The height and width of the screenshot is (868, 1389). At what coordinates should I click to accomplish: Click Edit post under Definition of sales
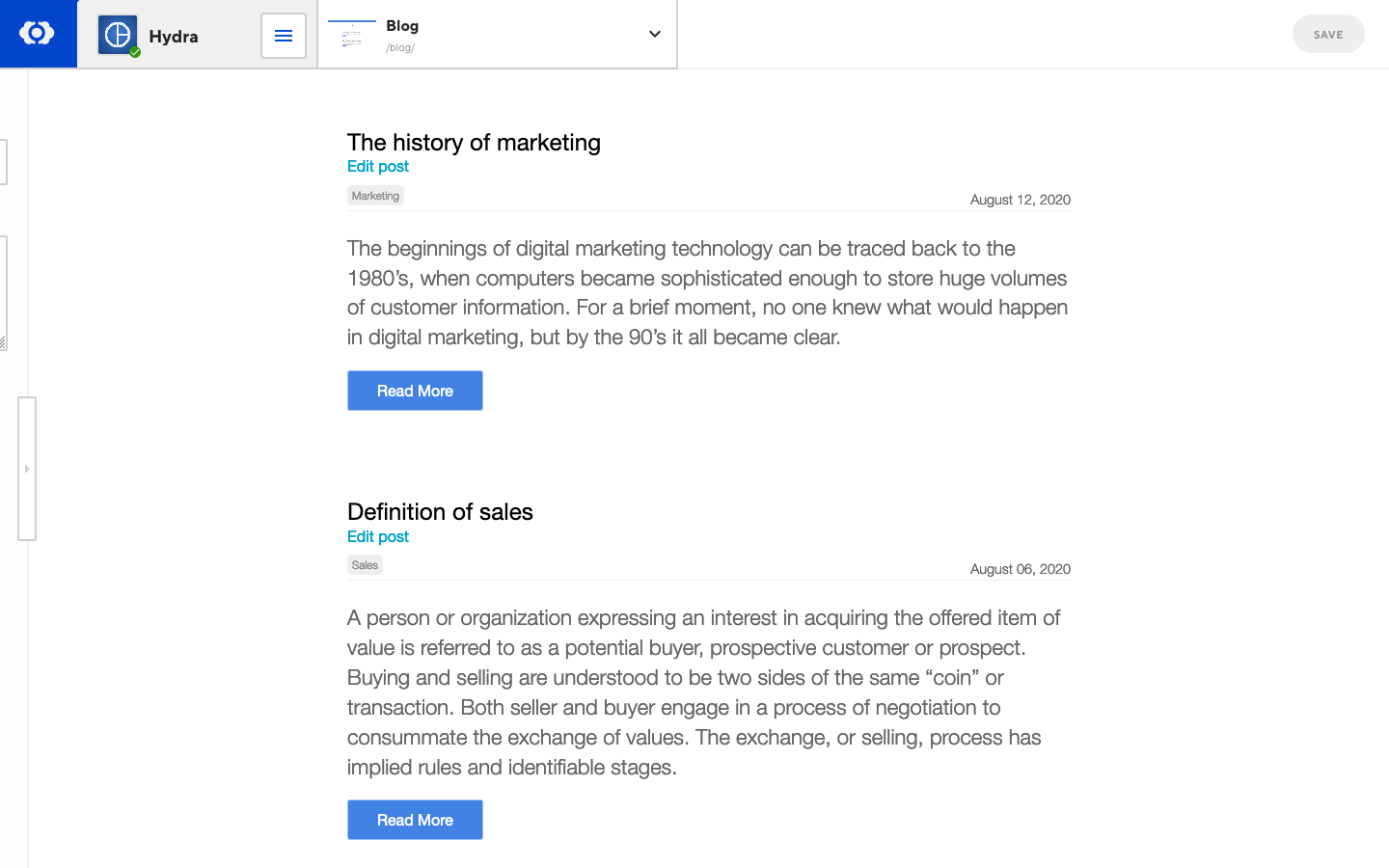[x=378, y=537]
